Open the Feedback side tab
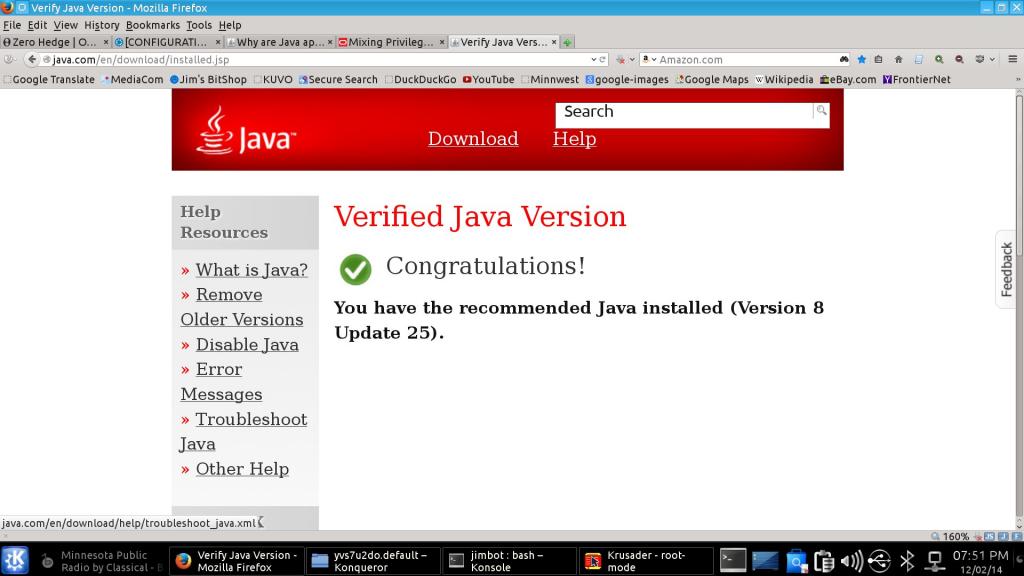The height and width of the screenshot is (576, 1024). [x=1008, y=269]
